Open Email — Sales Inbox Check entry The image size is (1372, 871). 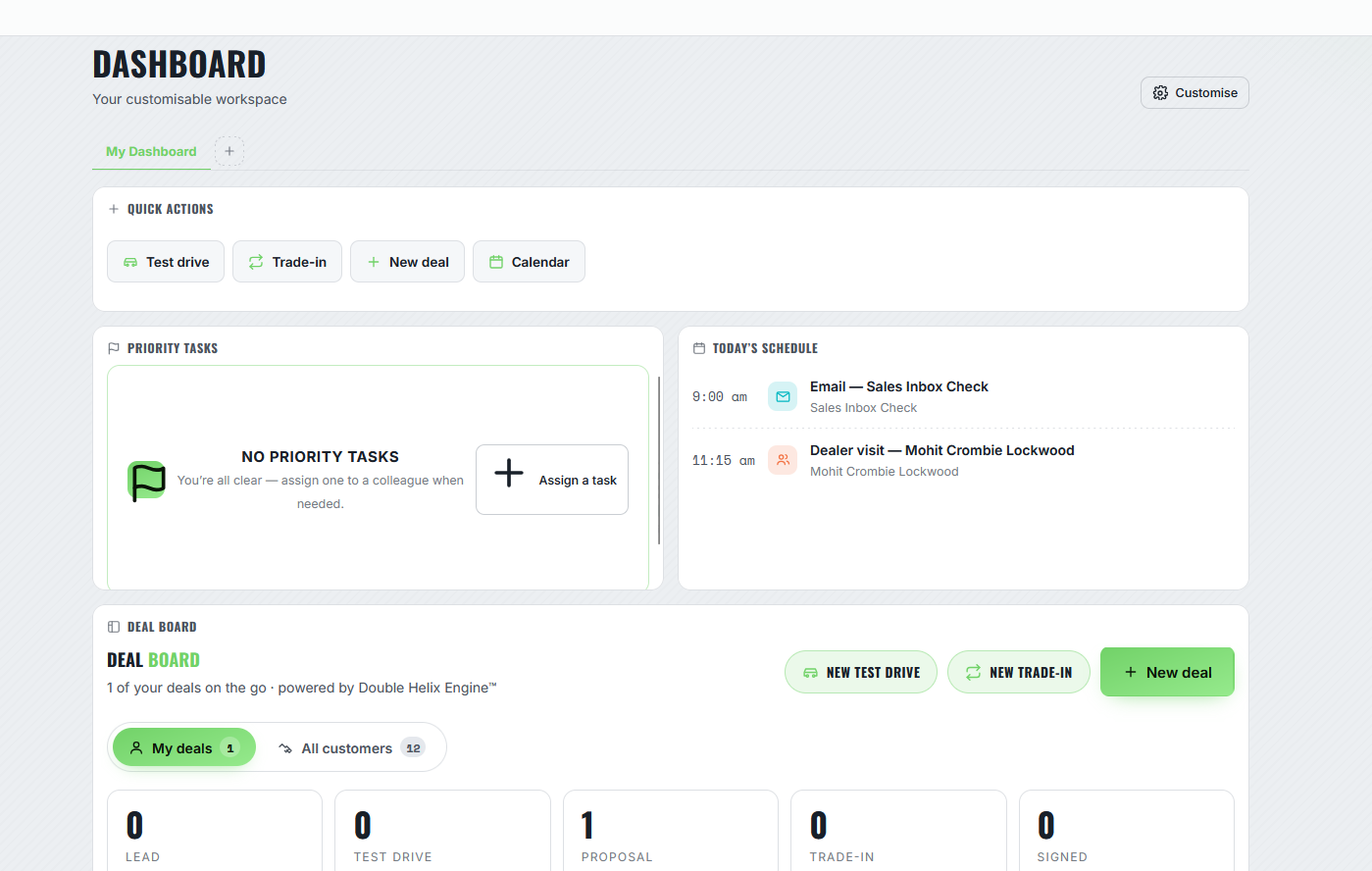[x=963, y=396]
